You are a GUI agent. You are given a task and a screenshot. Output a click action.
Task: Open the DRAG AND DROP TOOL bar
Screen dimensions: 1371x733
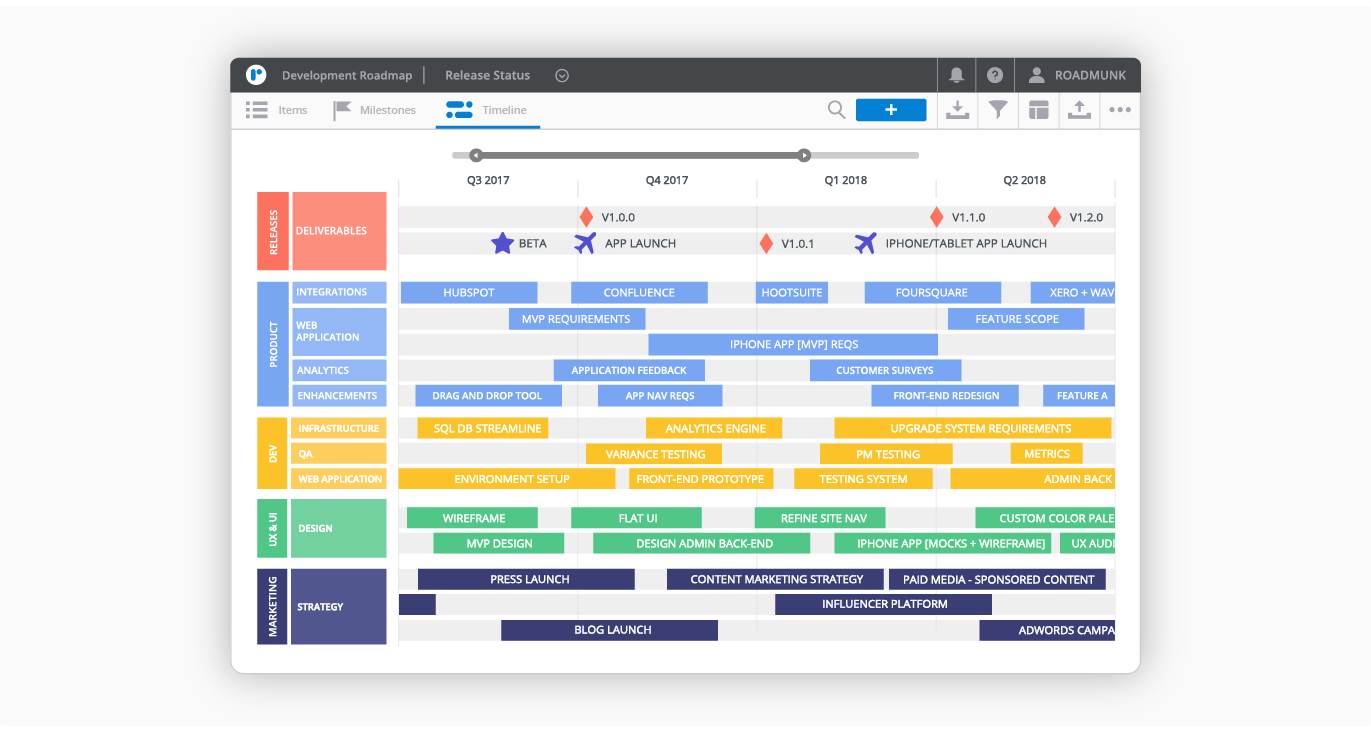488,396
